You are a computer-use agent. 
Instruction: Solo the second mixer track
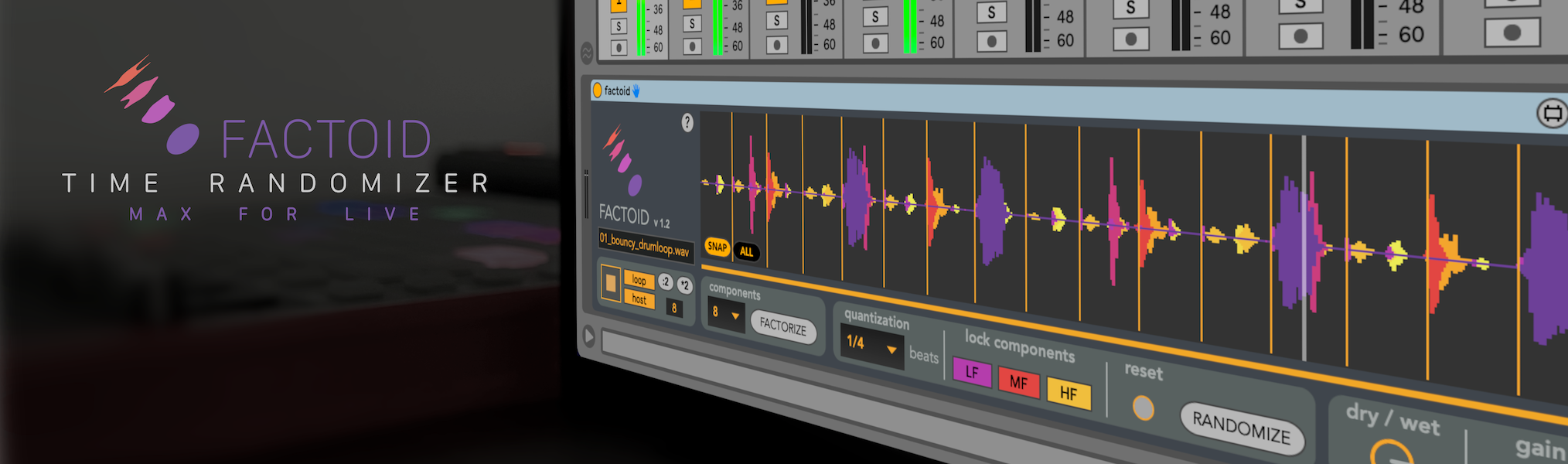coord(692,24)
